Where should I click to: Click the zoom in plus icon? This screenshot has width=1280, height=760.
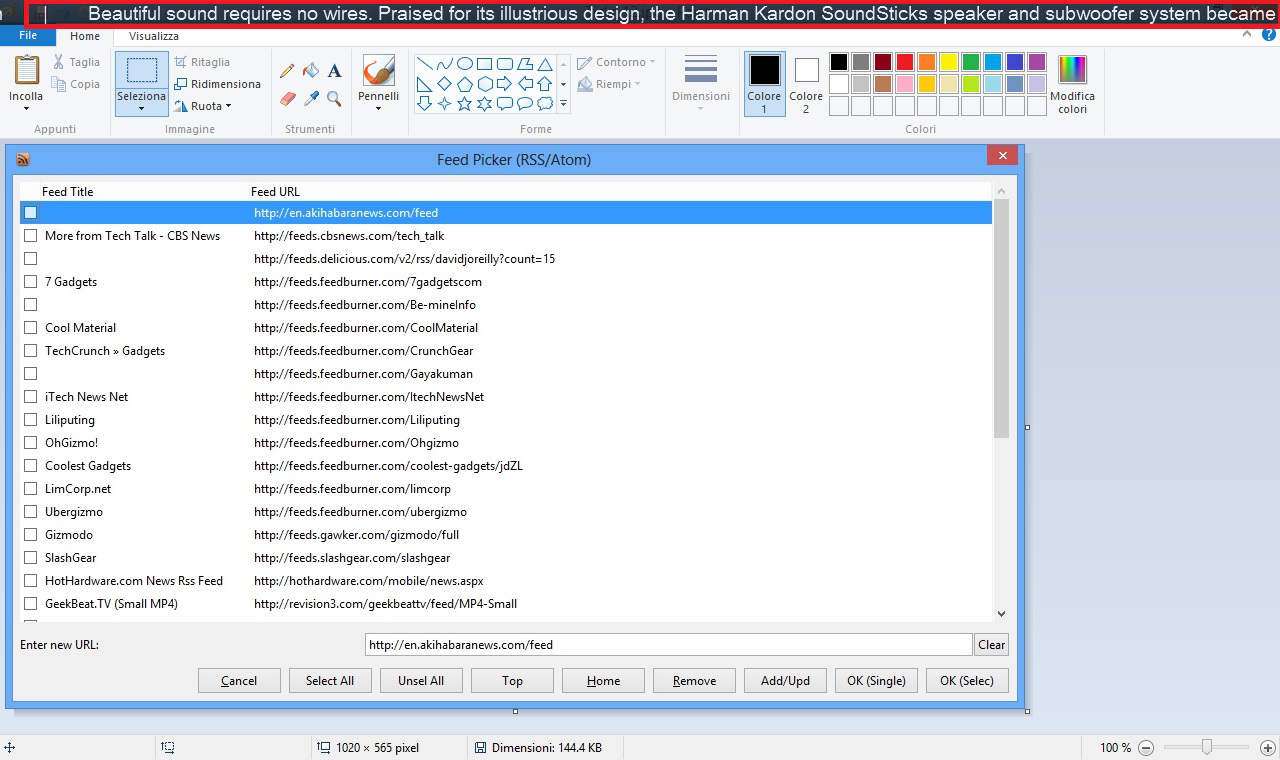(1267, 748)
